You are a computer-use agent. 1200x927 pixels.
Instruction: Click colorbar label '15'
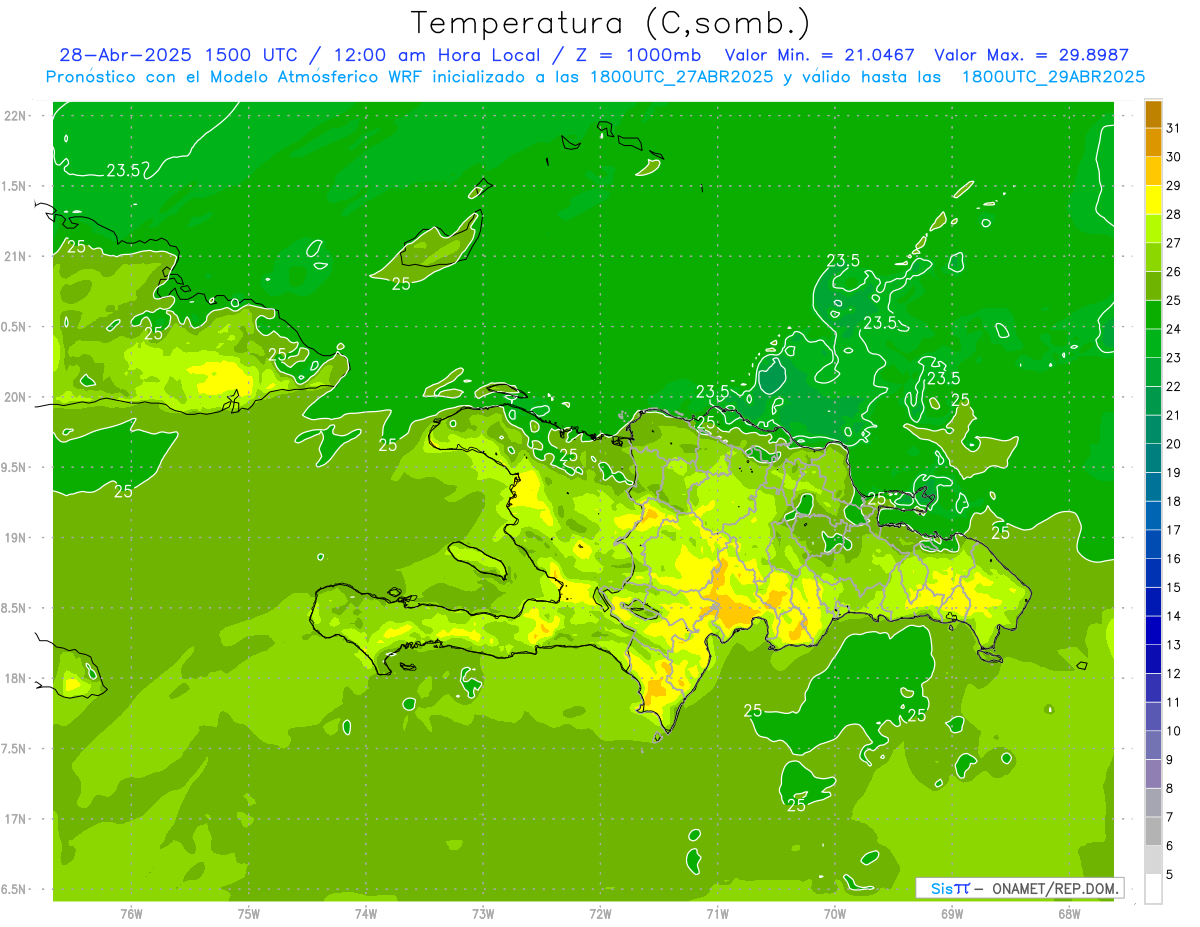1173,588
